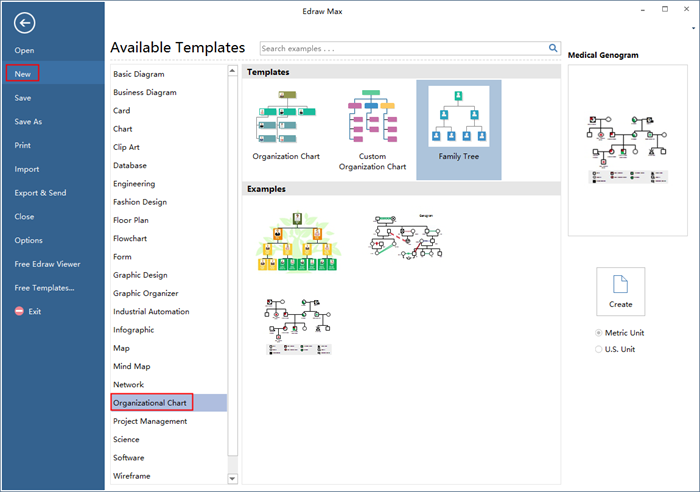Click Save in the sidebar

[23, 98]
